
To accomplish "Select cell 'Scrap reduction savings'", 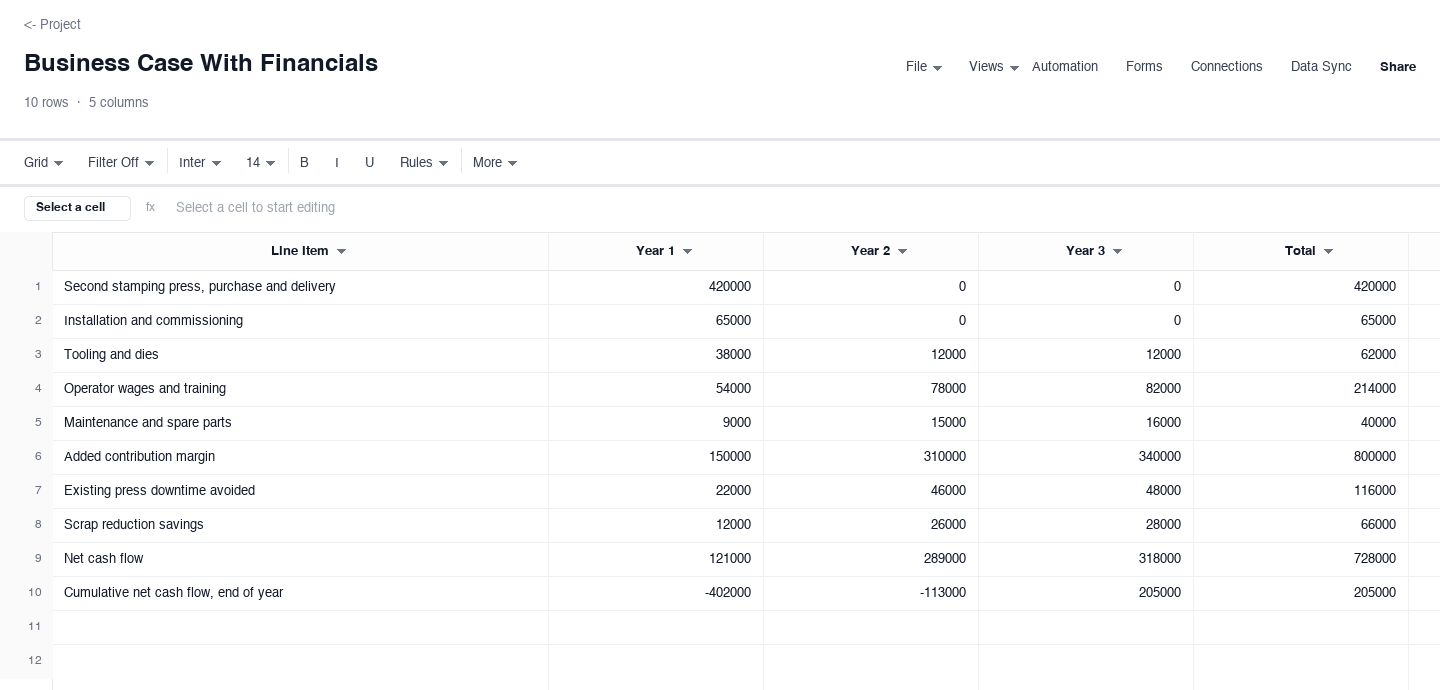I will pos(300,525).
